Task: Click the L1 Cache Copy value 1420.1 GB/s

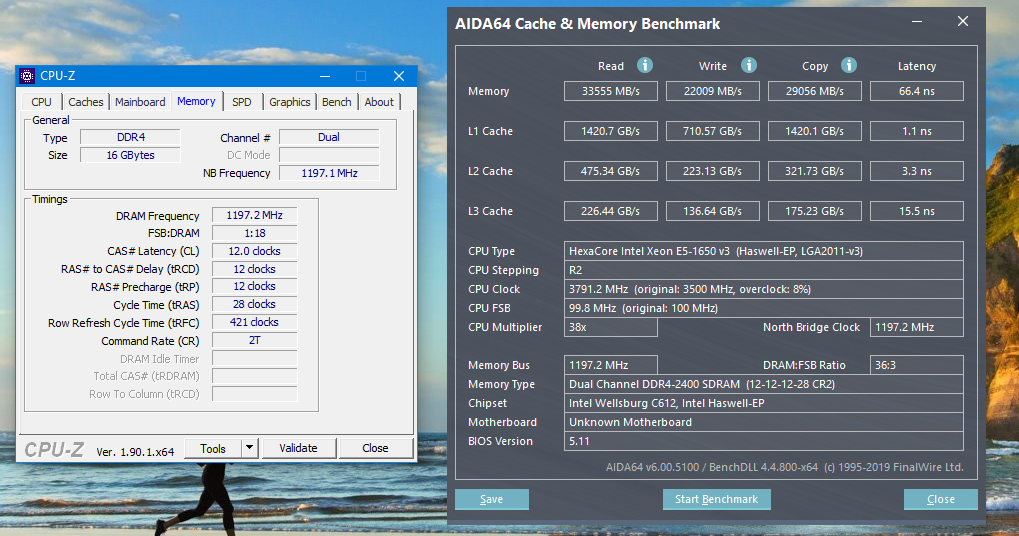Action: point(815,131)
